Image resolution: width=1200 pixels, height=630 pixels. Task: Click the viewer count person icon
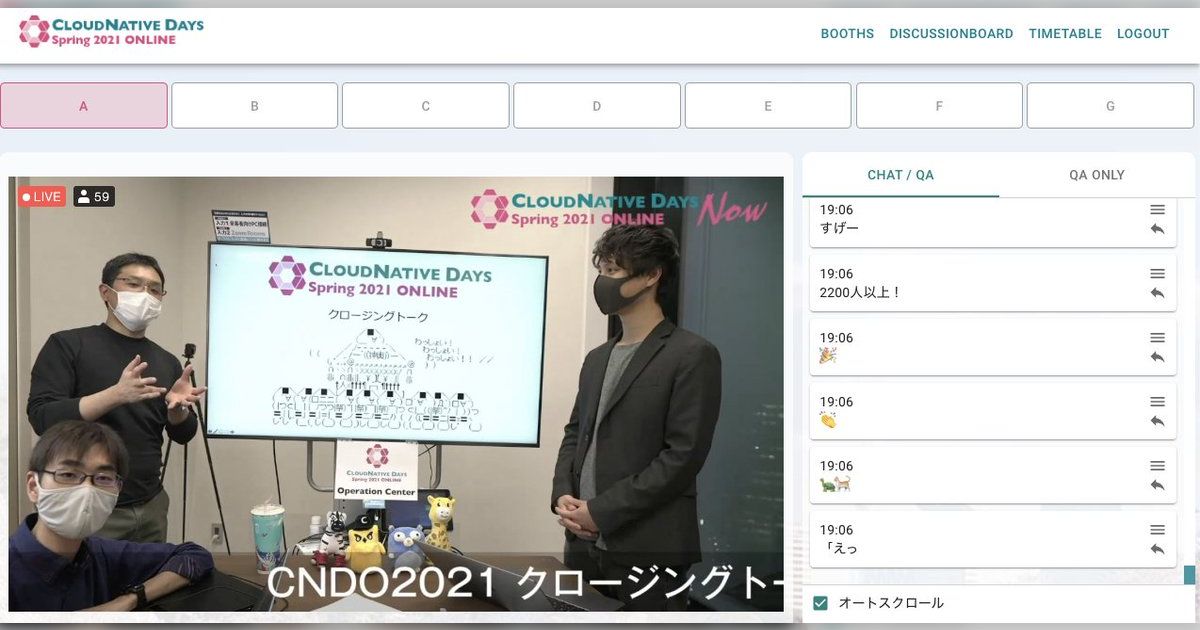[86, 197]
